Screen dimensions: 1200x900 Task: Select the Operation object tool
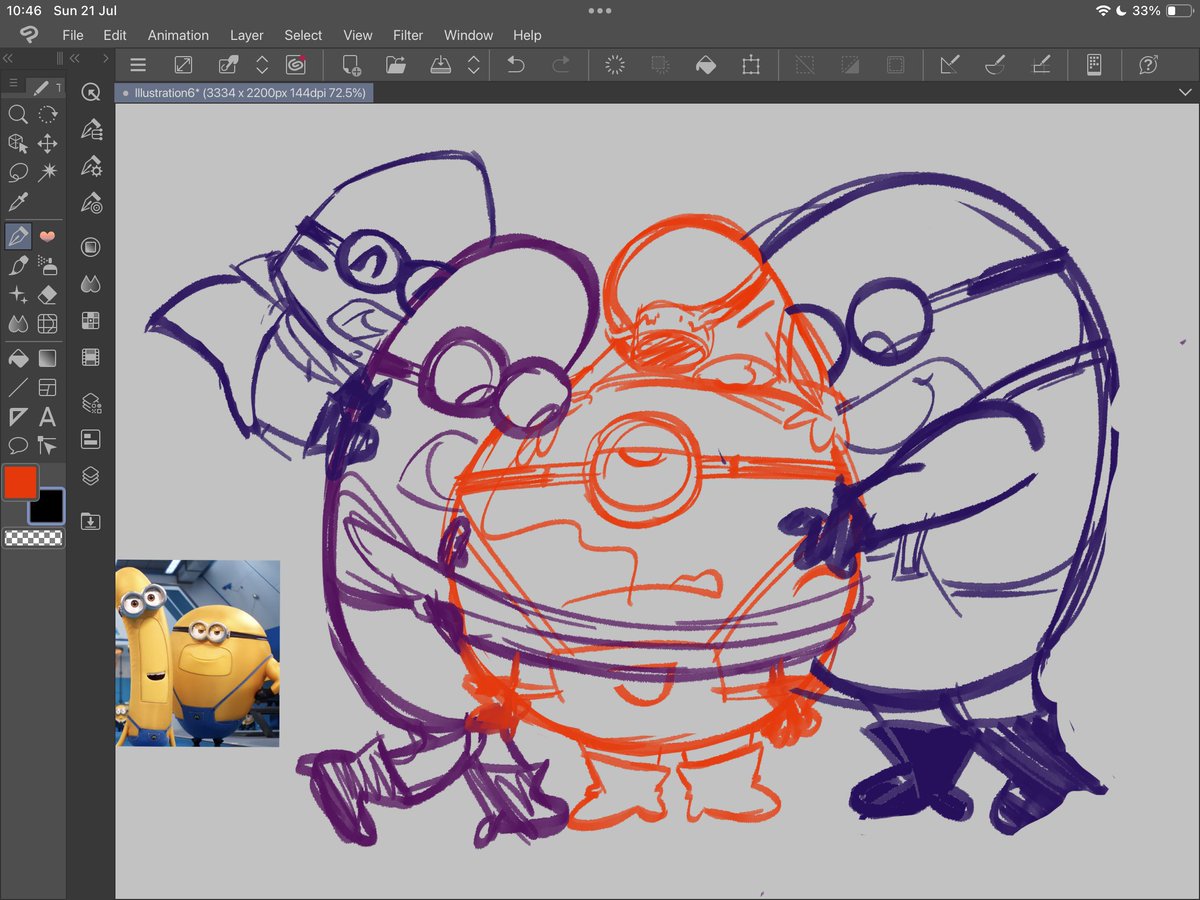coord(17,144)
